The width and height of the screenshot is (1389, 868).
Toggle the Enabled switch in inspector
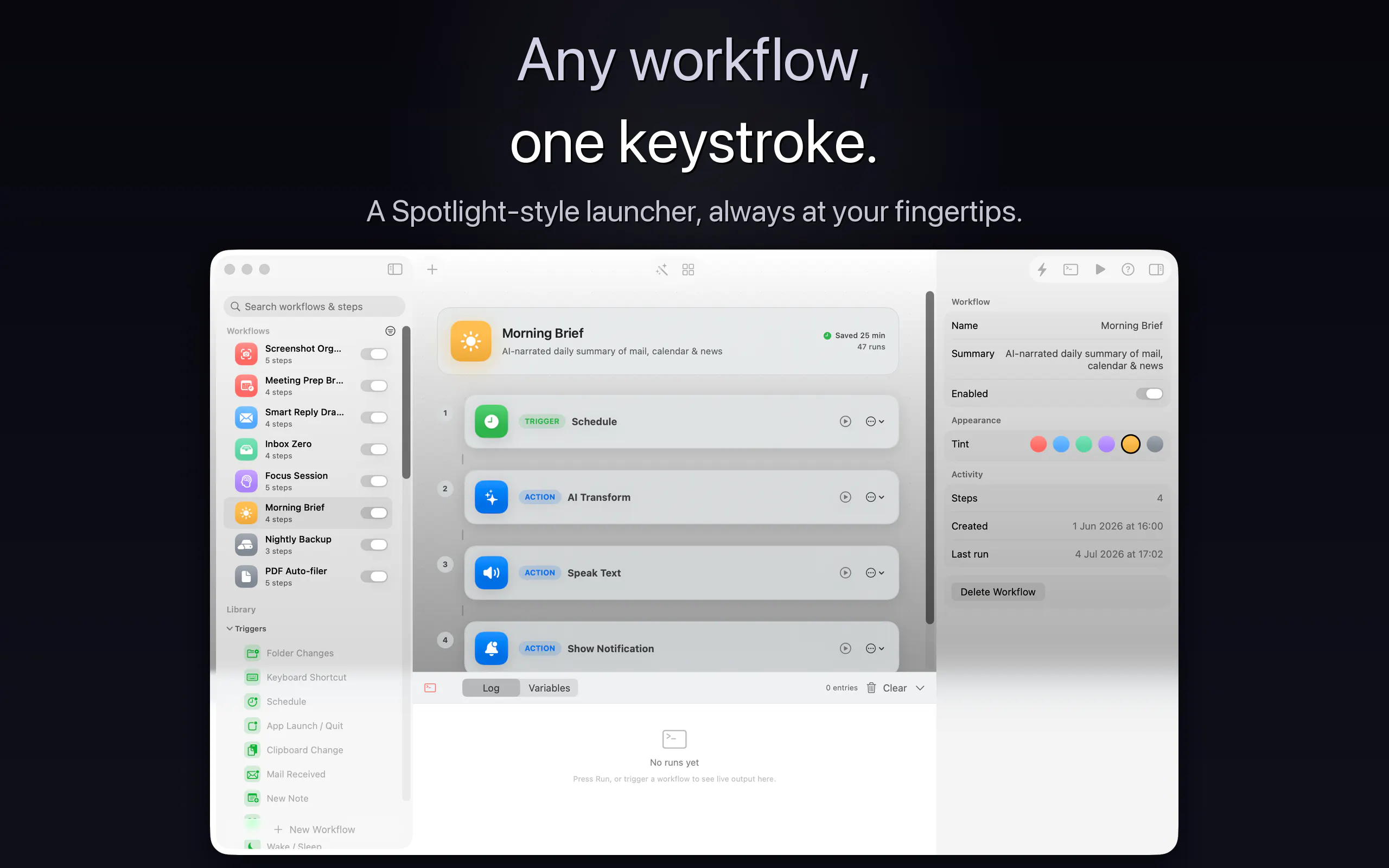[1150, 394]
